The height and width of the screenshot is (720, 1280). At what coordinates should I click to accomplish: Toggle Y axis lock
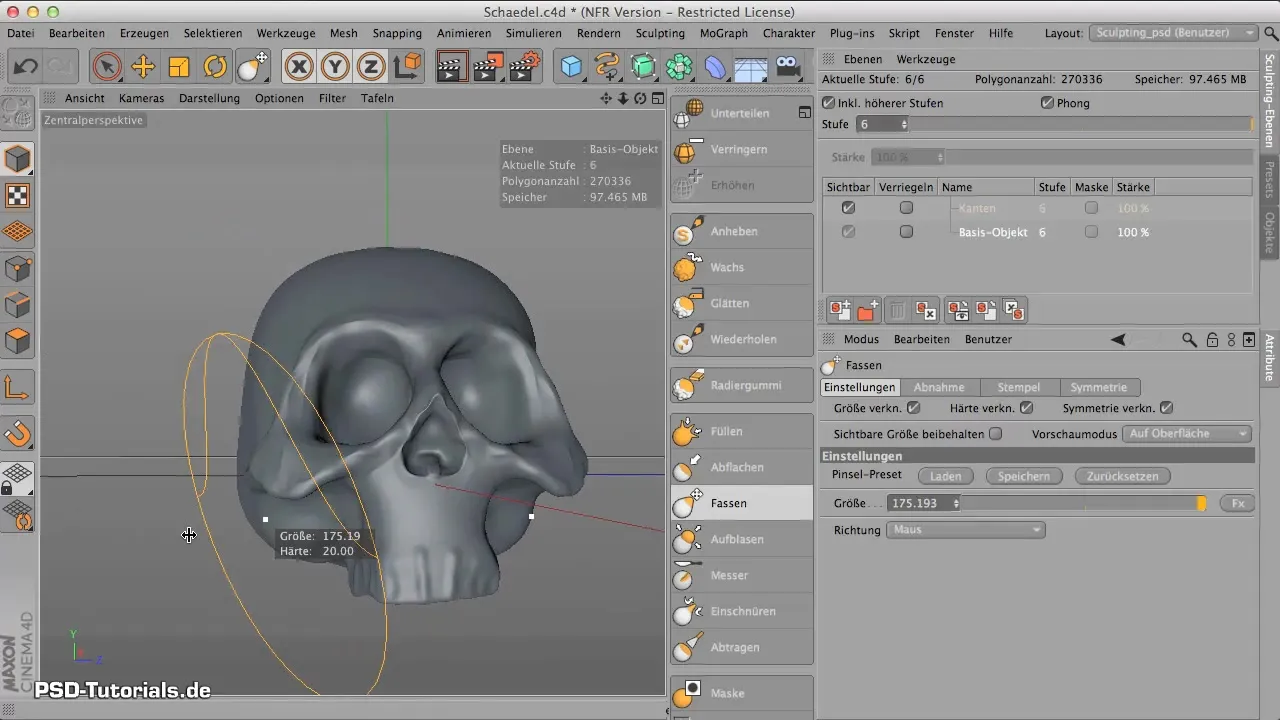click(335, 68)
